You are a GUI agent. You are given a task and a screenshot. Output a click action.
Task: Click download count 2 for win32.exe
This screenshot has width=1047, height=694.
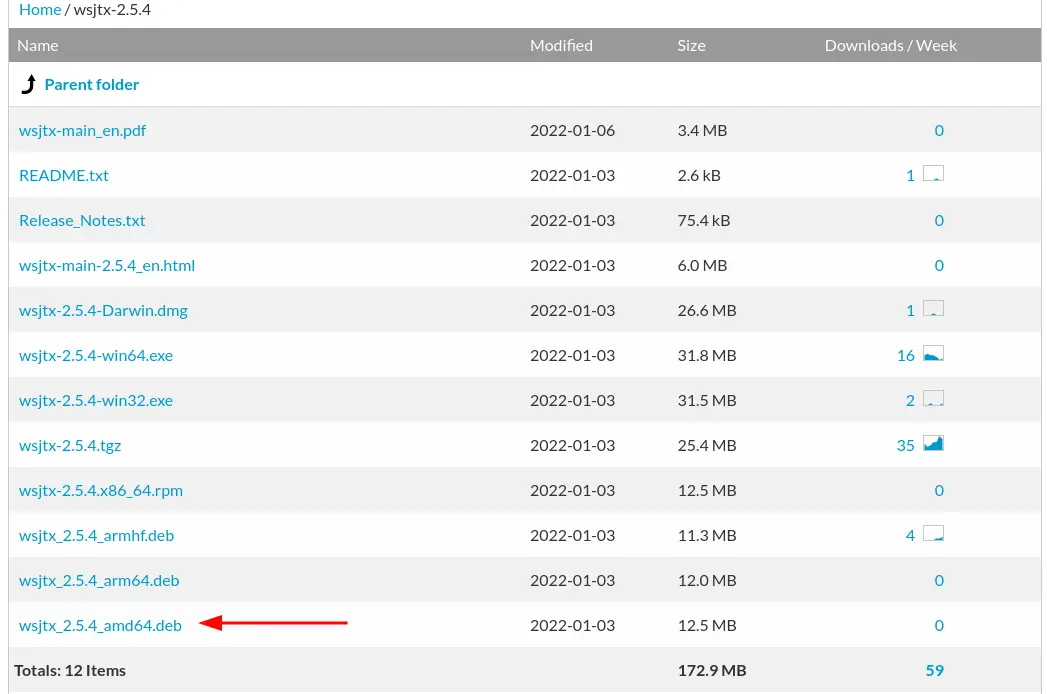[910, 401]
